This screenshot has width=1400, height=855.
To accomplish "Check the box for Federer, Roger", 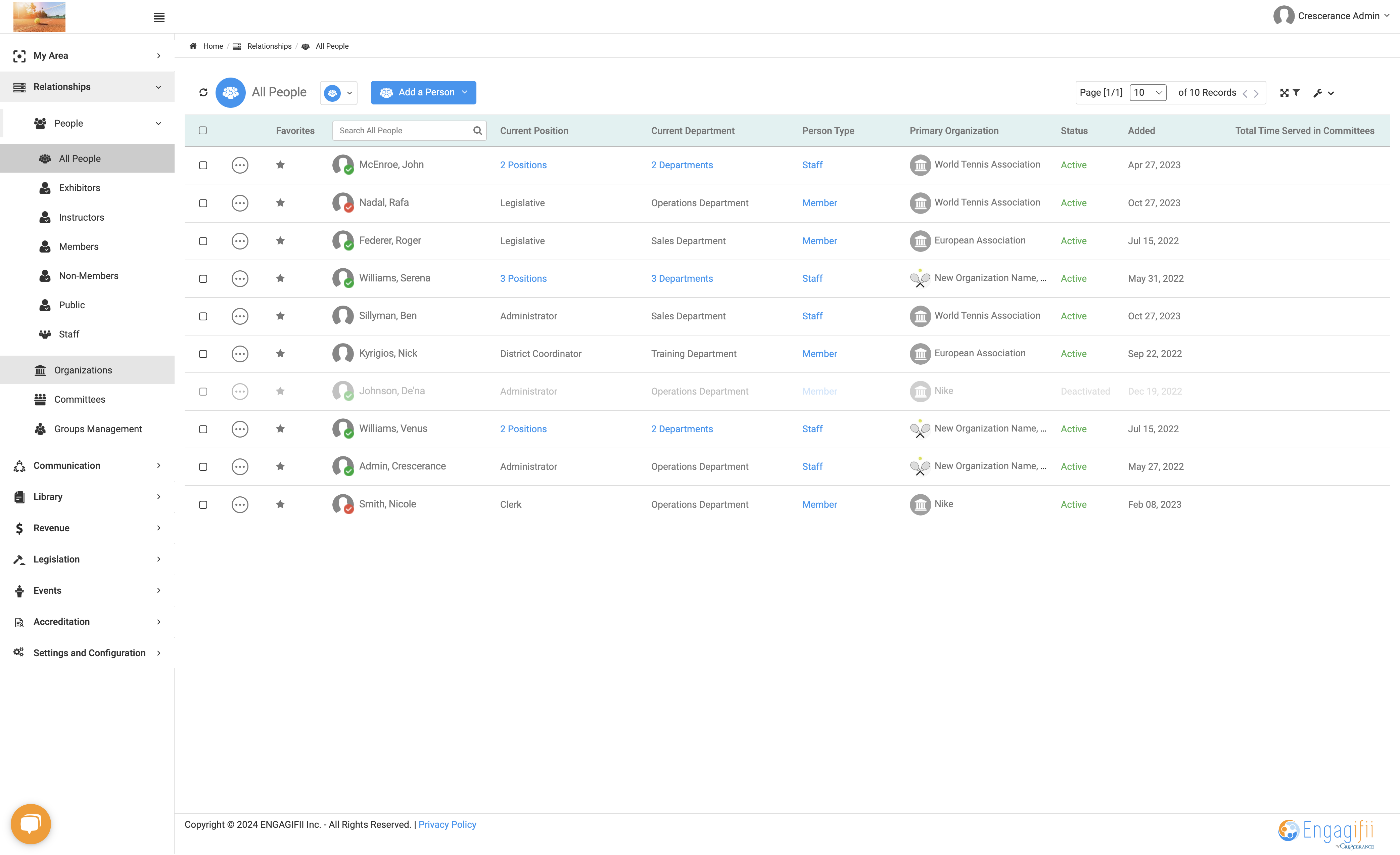I will (x=203, y=241).
